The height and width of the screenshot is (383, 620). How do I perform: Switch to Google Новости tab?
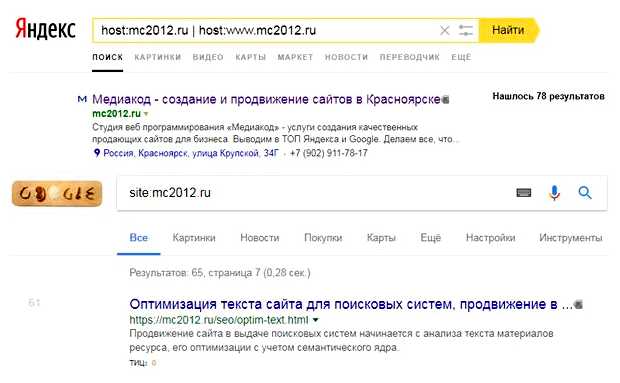click(x=260, y=238)
